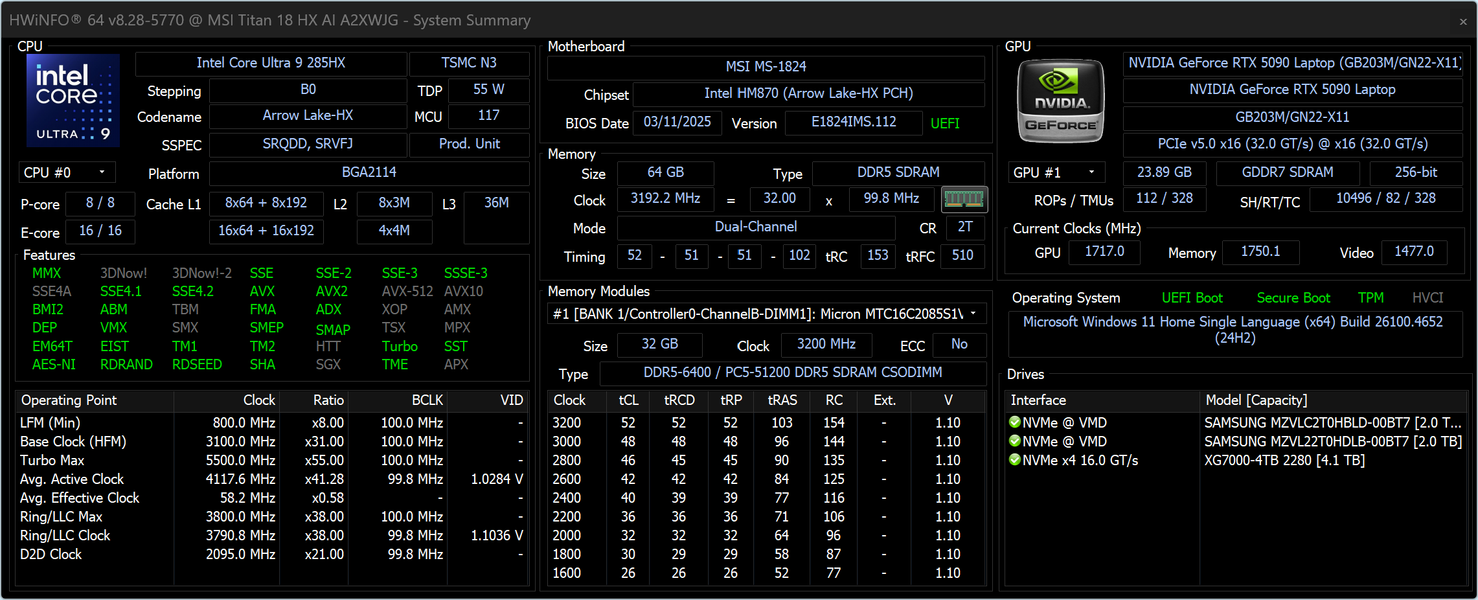The height and width of the screenshot is (600, 1478).
Task: Click the Prod. Unit field
Action: pyautogui.click(x=469, y=144)
